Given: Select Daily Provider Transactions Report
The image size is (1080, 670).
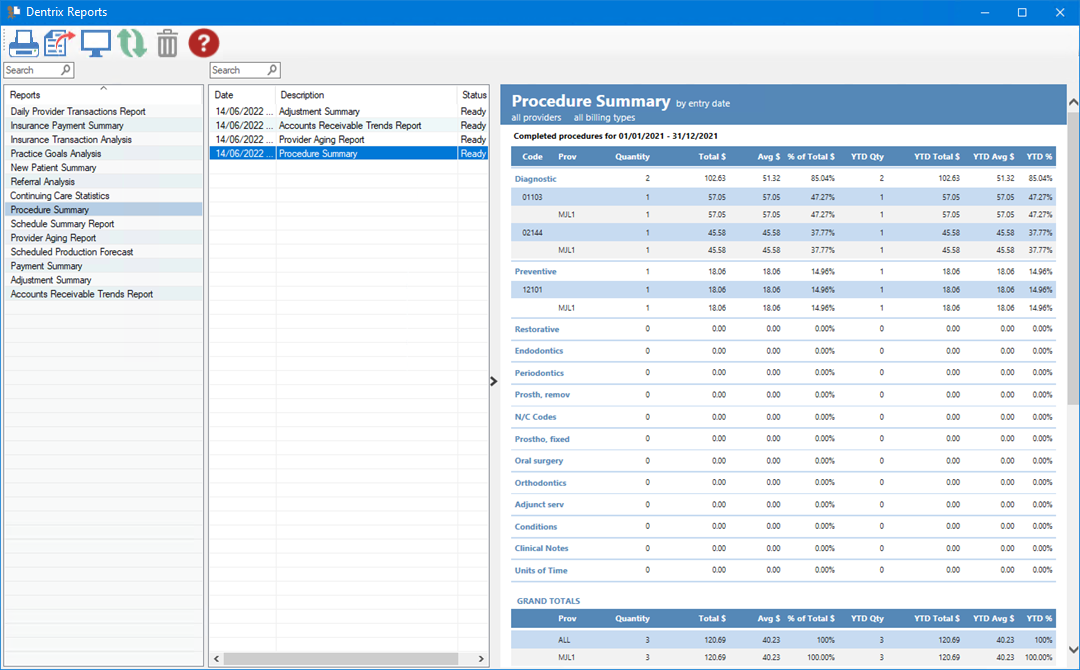Looking at the screenshot, I should pos(78,112).
